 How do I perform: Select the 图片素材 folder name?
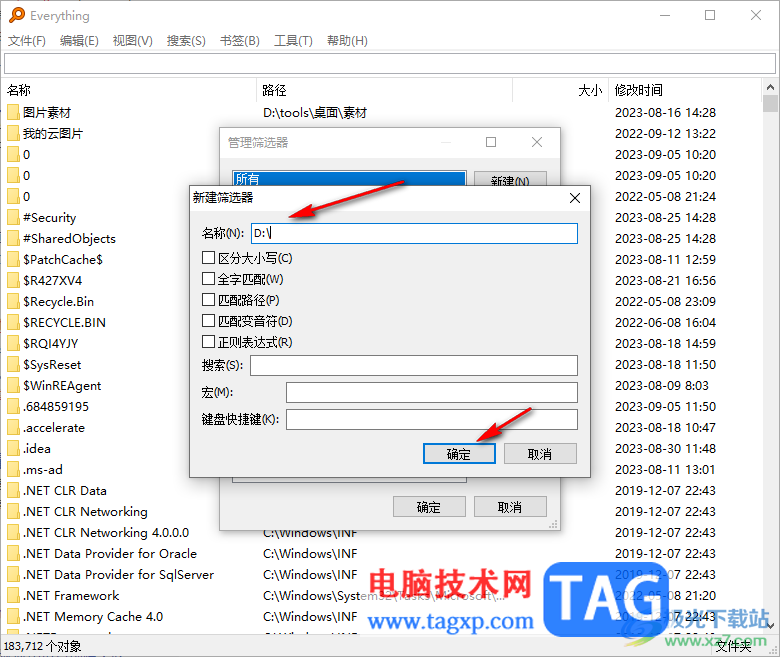47,113
